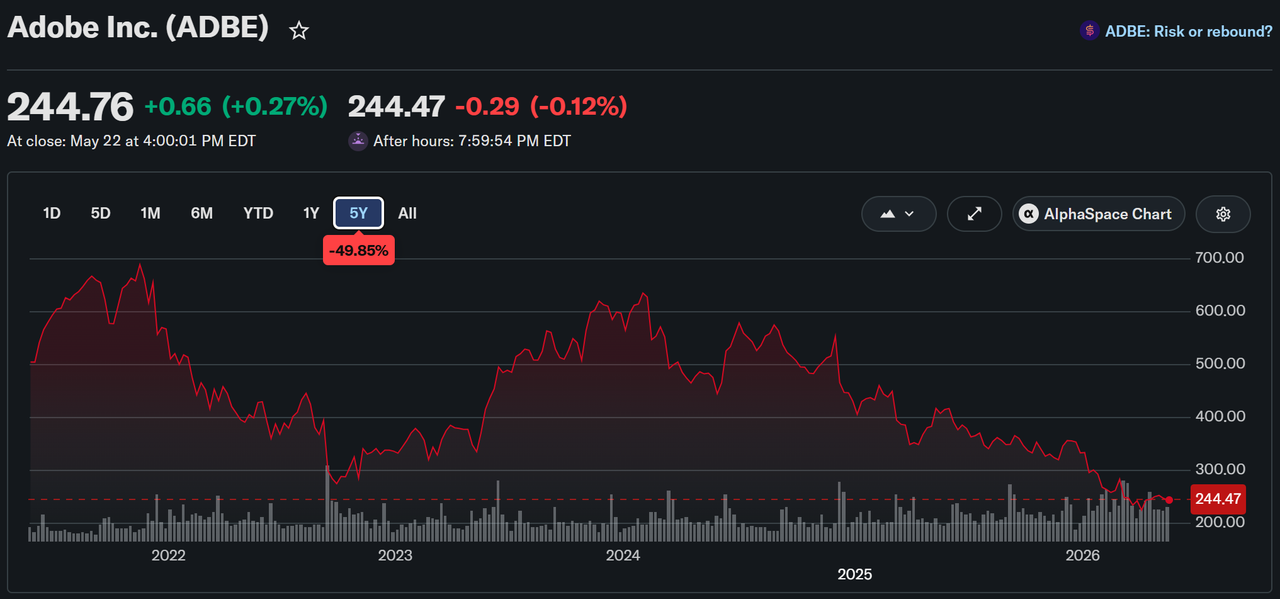The width and height of the screenshot is (1280, 599).
Task: Open chart settings gear icon
Action: point(1223,214)
